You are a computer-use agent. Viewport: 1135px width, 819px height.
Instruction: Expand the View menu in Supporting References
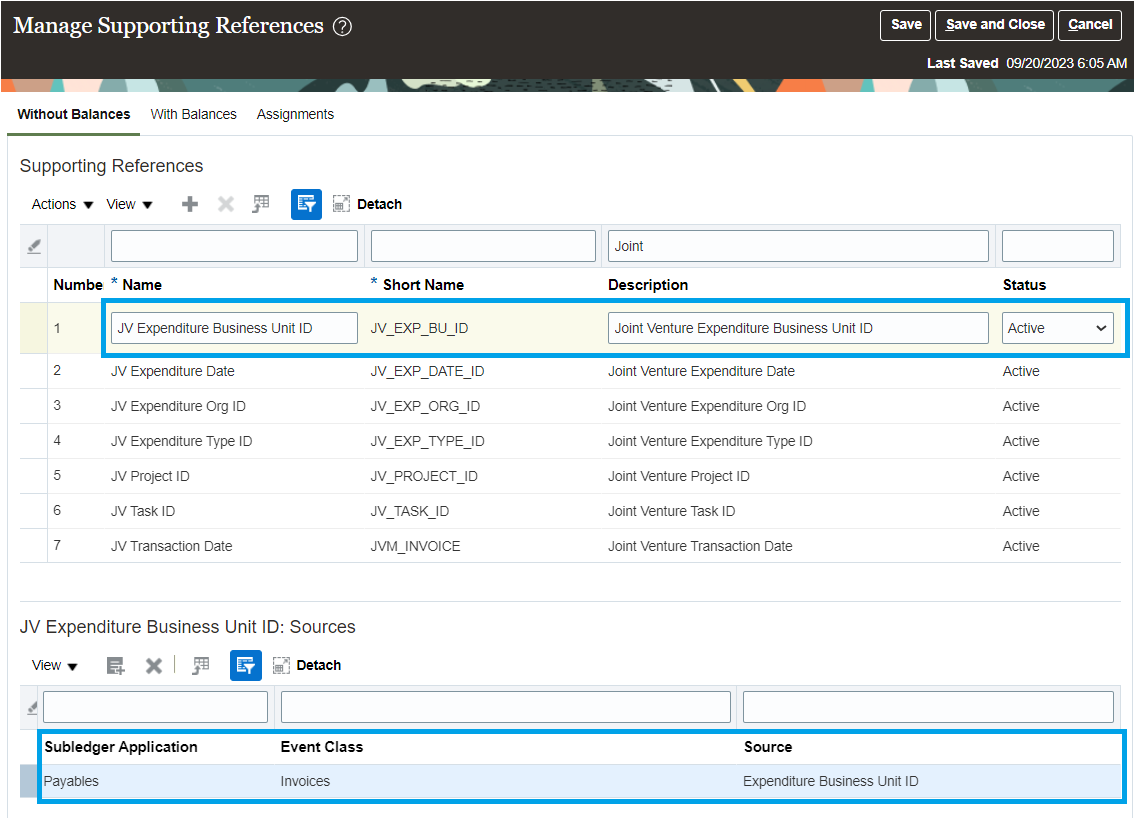coord(130,205)
